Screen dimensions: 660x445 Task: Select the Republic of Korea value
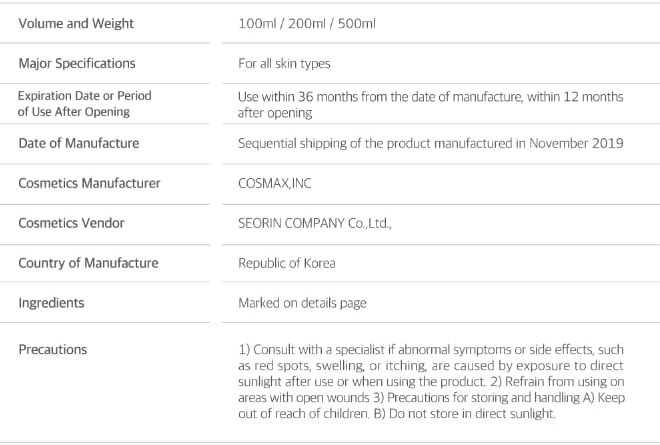[x=287, y=263]
